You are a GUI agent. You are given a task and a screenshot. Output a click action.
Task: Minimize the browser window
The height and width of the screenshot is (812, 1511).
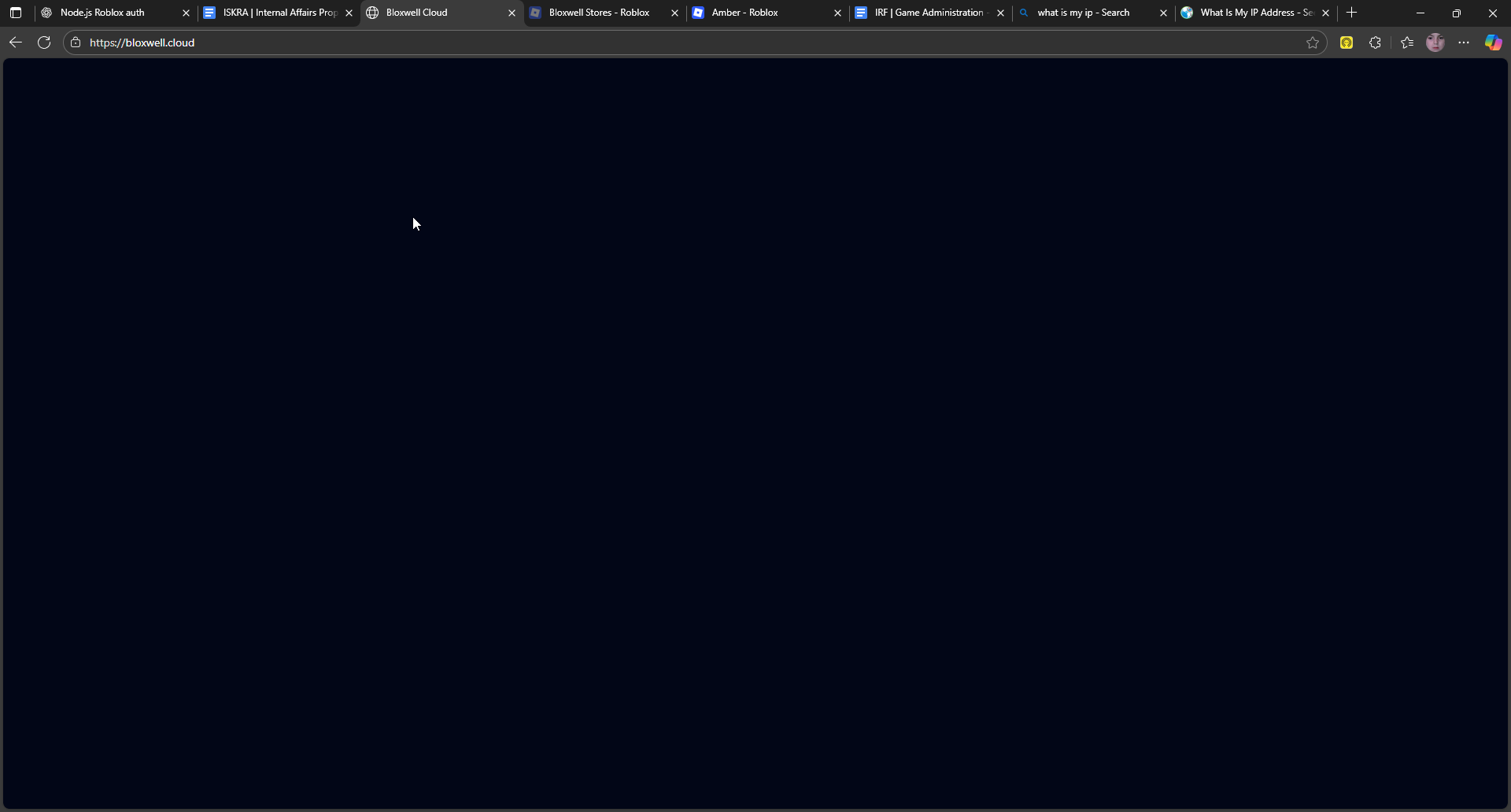[x=1420, y=13]
